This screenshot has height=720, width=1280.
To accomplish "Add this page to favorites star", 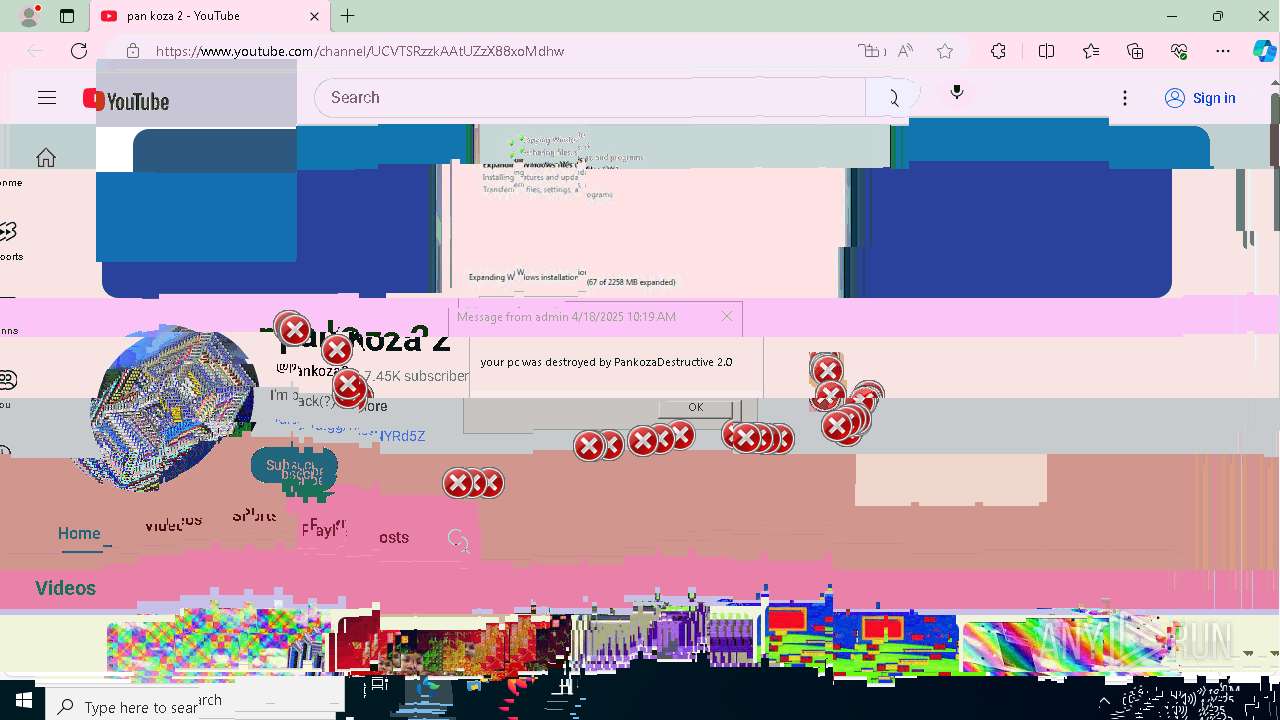I will [x=945, y=51].
